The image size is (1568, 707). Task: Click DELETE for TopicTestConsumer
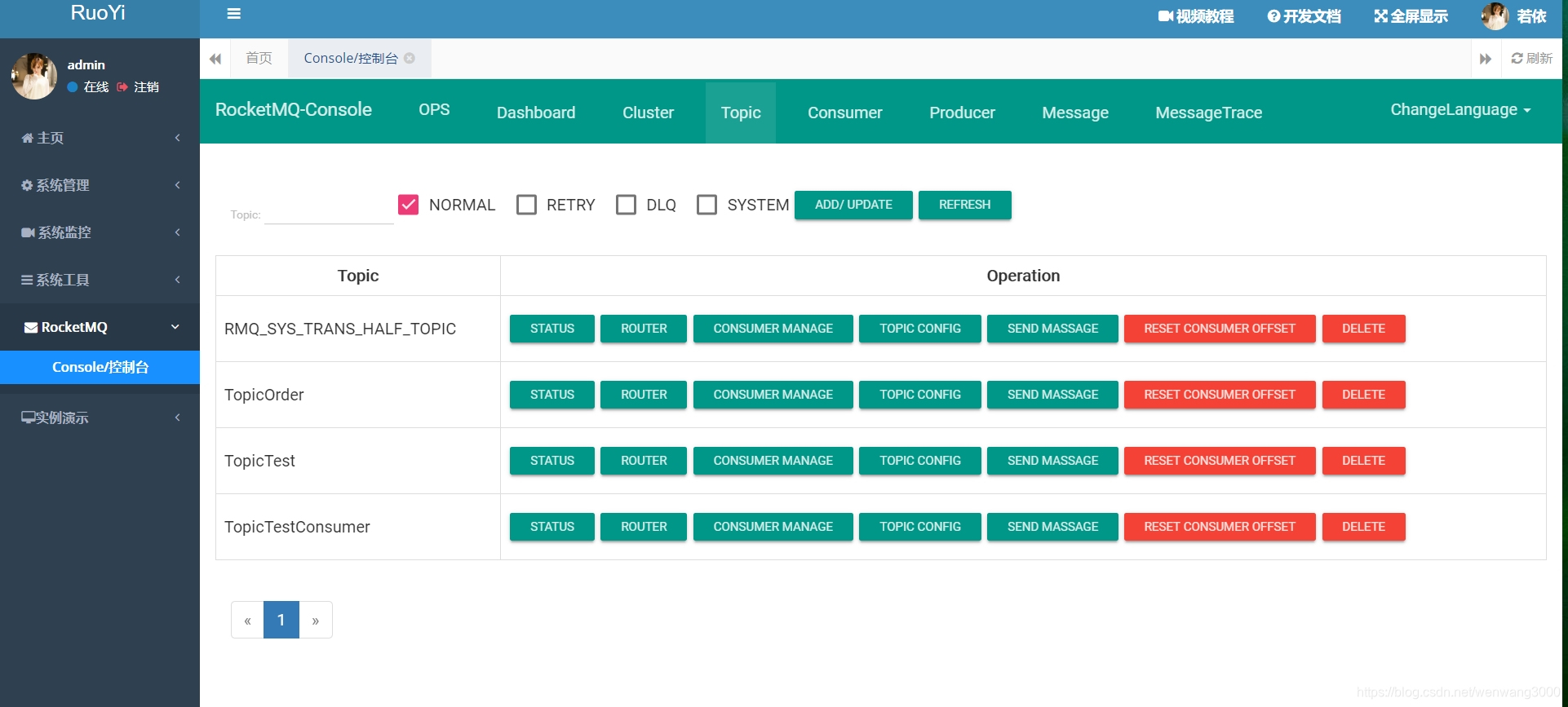[x=1364, y=527]
